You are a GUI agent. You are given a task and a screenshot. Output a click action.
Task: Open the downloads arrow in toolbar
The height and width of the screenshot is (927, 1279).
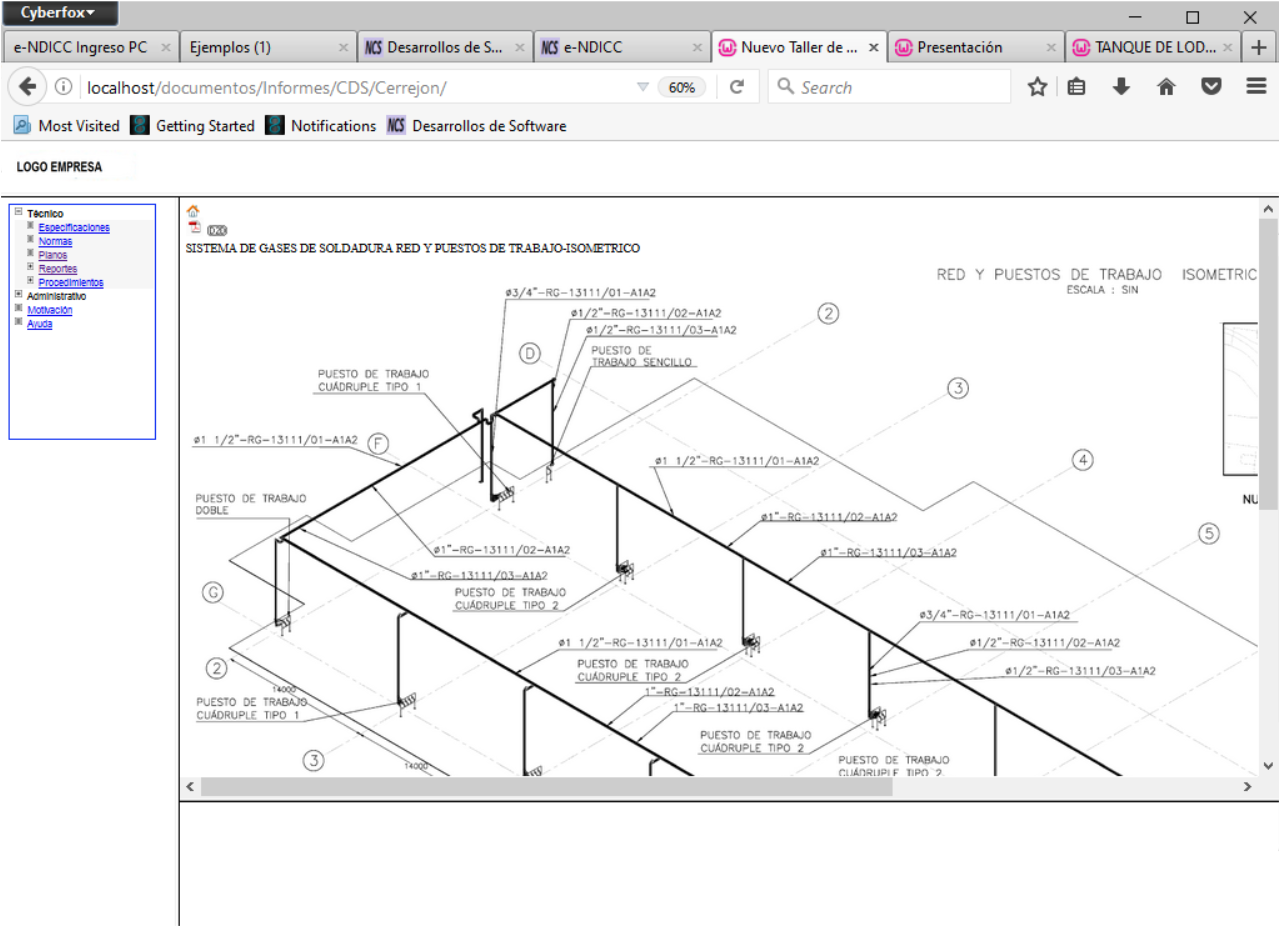1121,87
